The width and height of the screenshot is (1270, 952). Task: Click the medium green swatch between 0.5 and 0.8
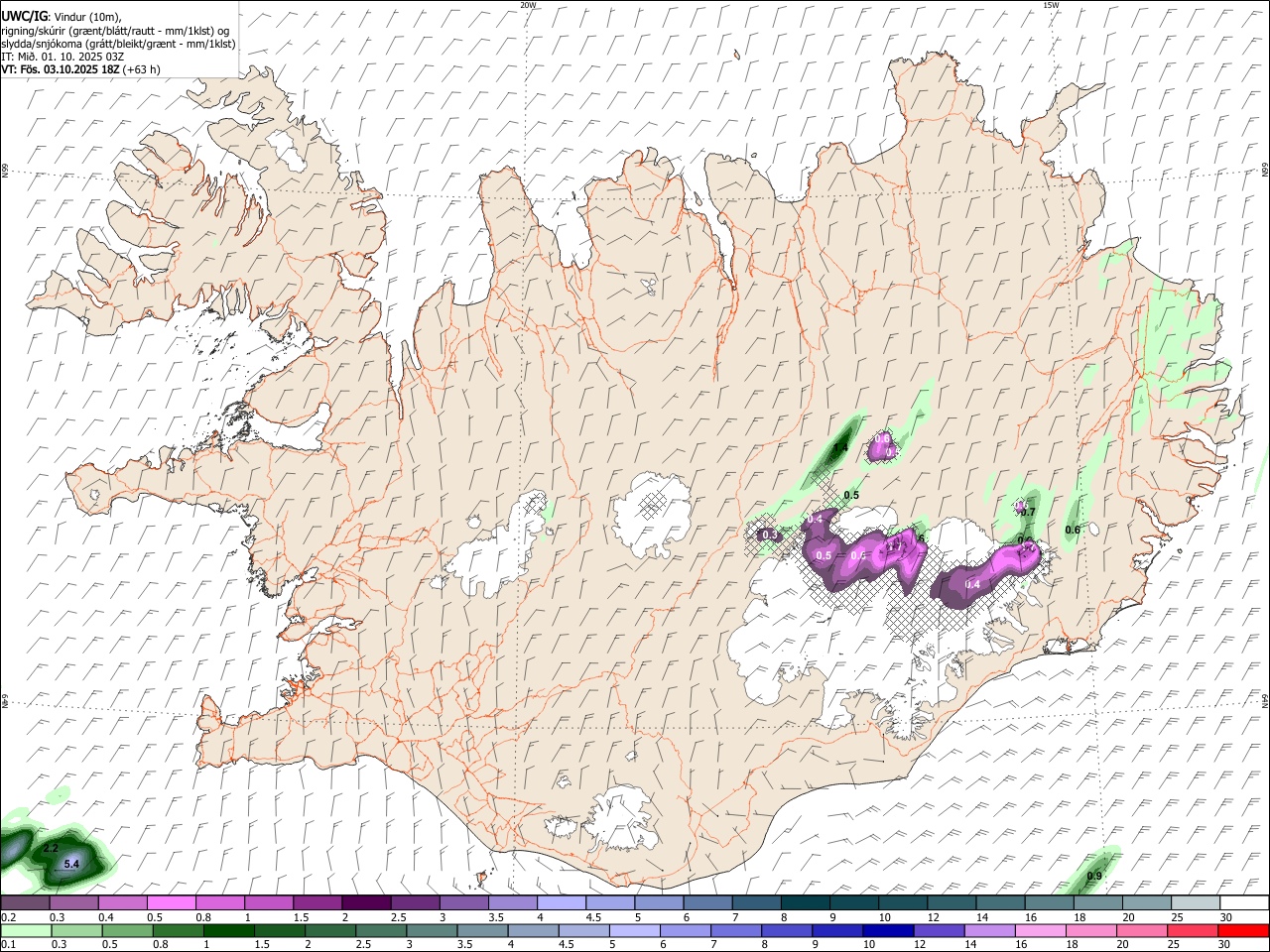127,930
